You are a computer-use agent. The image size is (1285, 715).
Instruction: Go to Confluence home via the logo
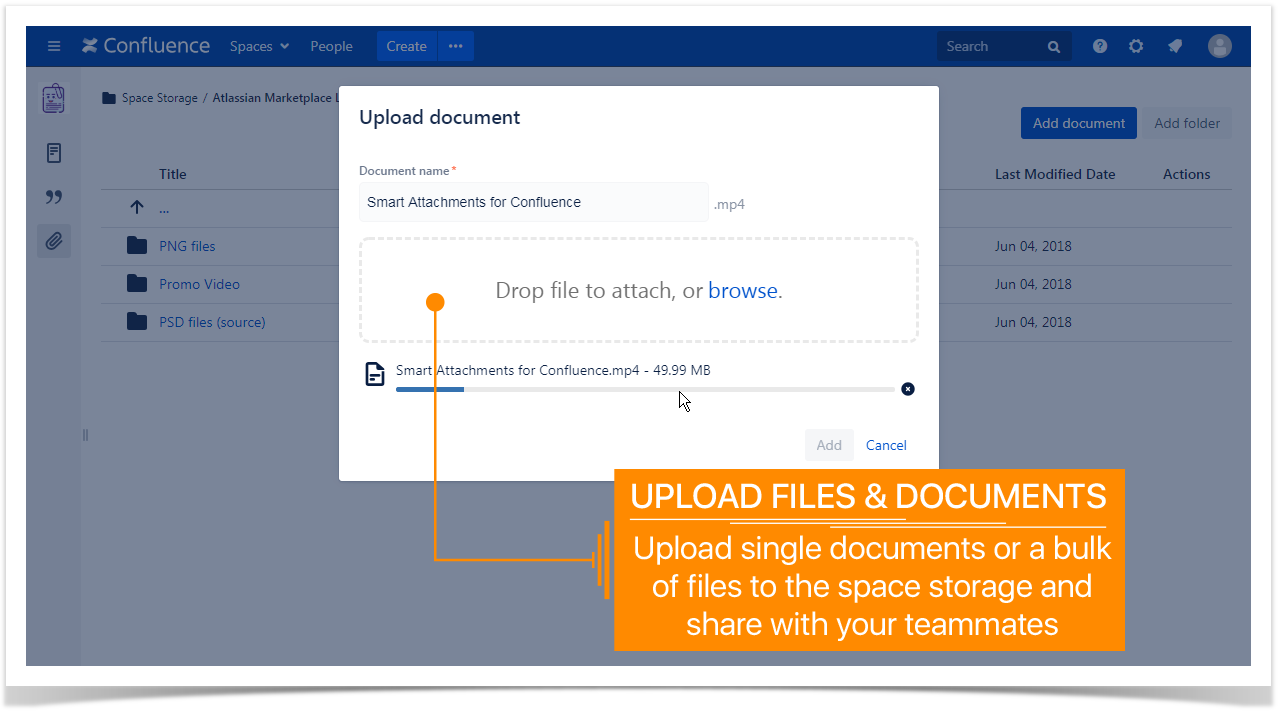click(x=146, y=46)
